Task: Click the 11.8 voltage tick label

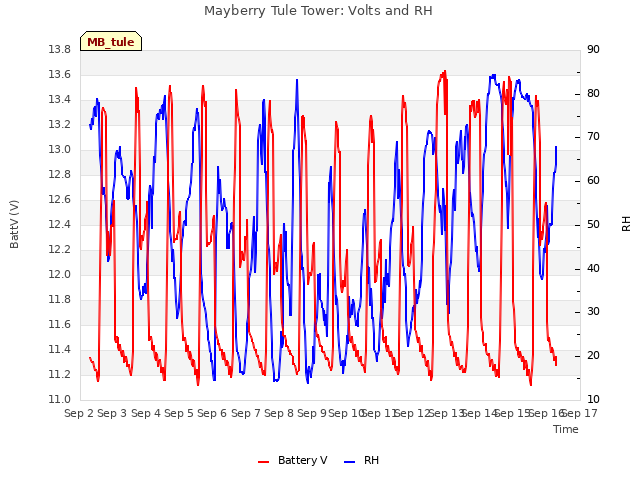Action: click(x=59, y=300)
